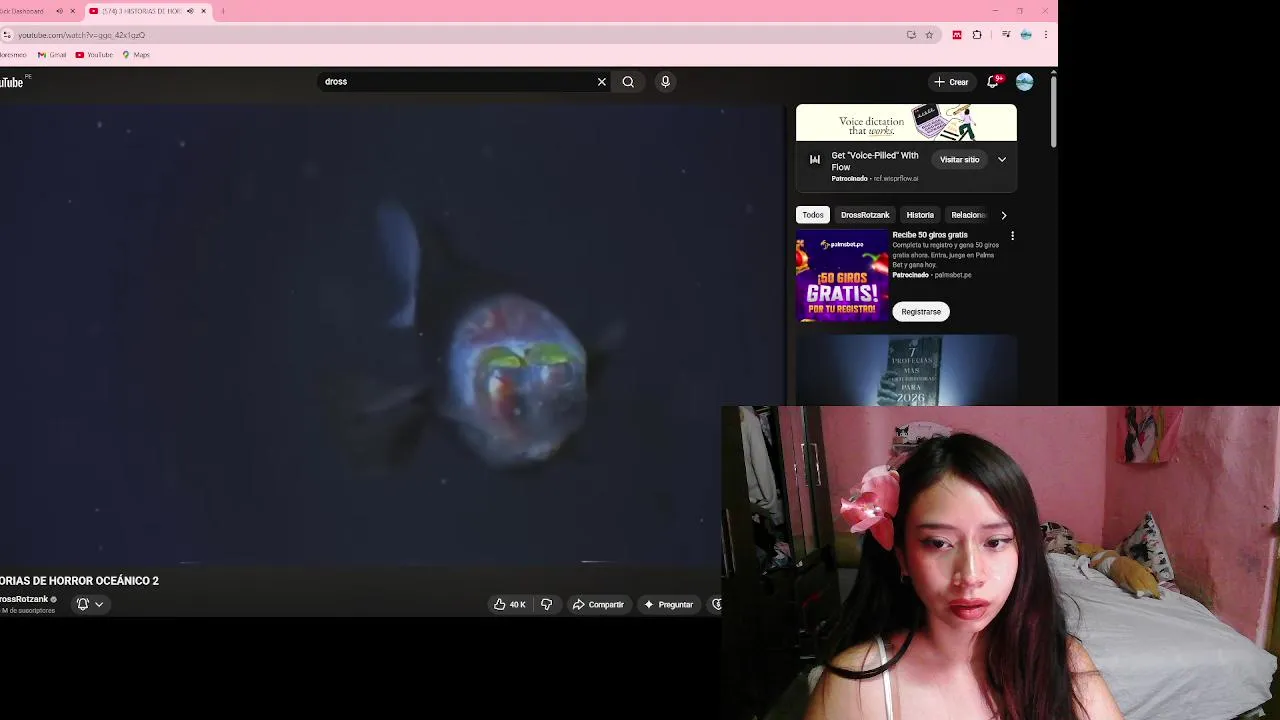This screenshot has height=720, width=1280.
Task: Open the YouTube account avatar menu
Action: 1024,82
